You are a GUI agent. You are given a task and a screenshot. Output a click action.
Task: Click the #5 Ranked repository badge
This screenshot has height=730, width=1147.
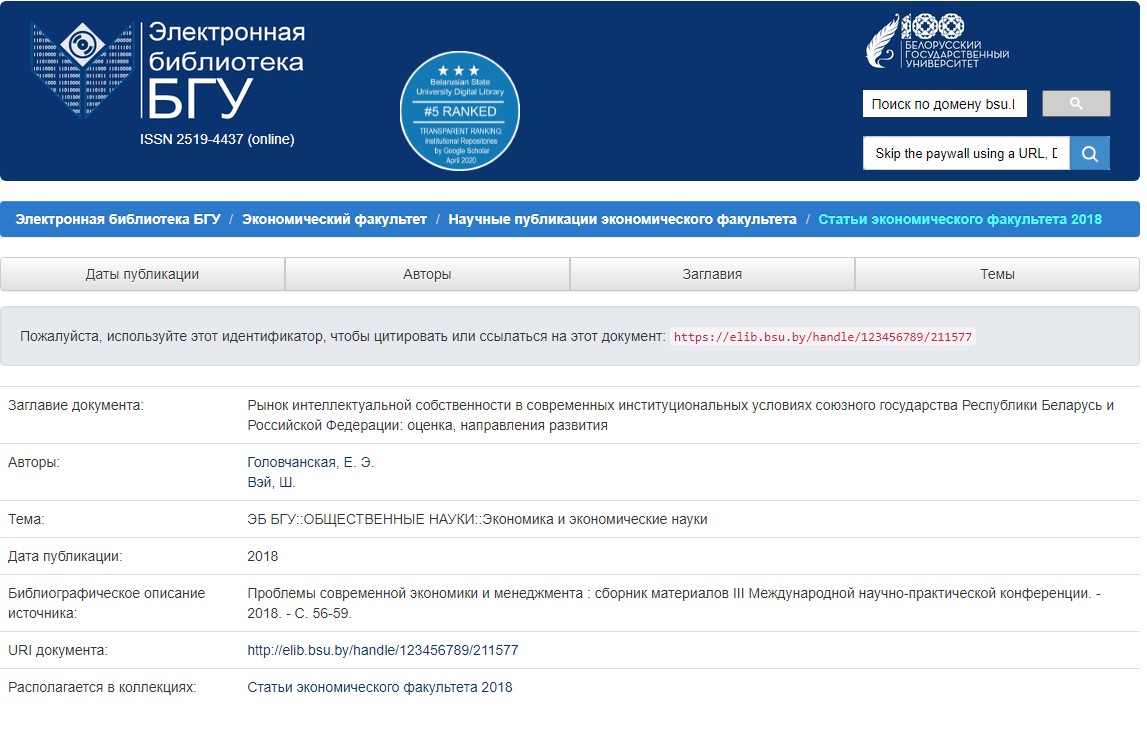460,111
